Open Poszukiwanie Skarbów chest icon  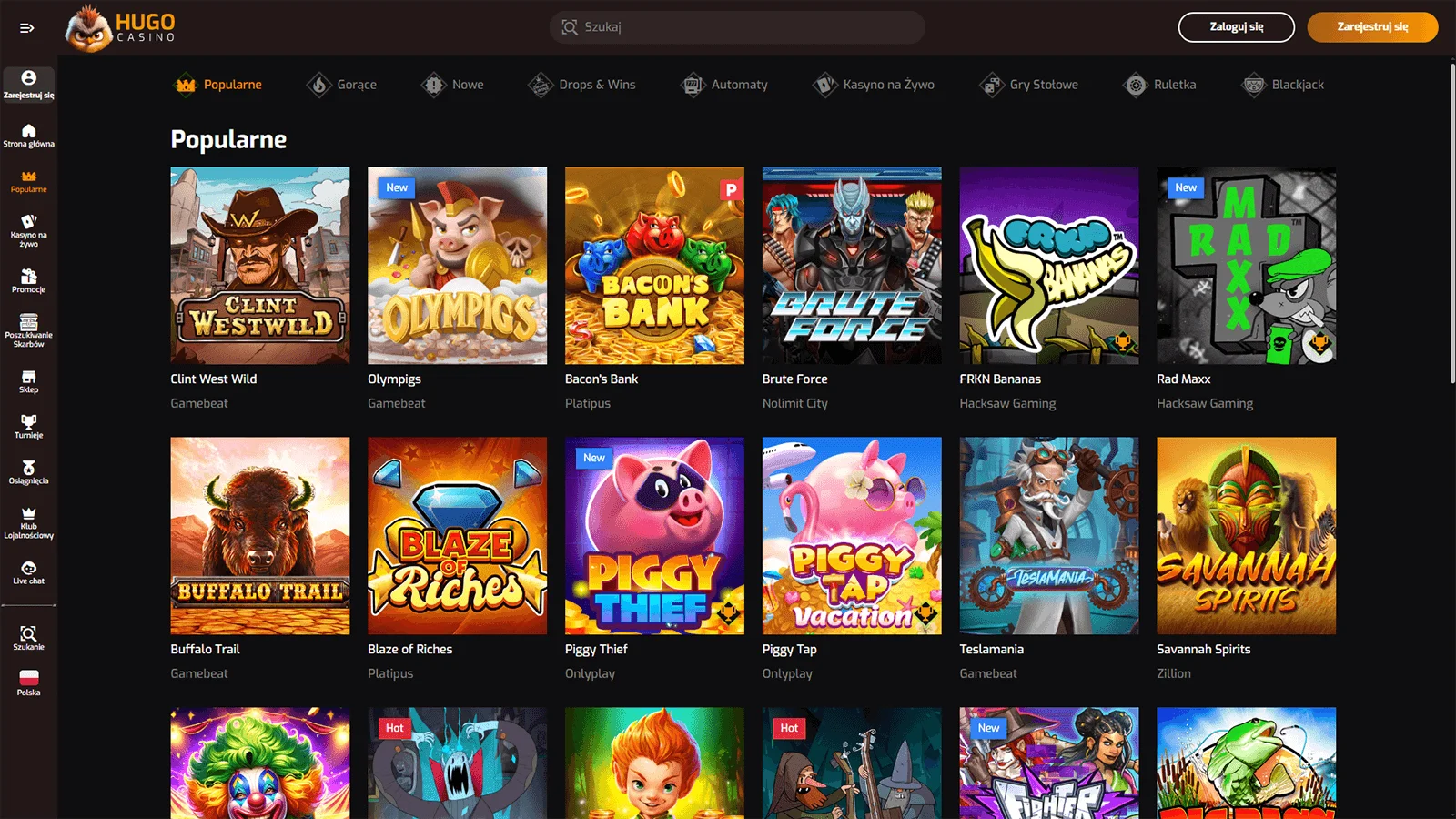pyautogui.click(x=28, y=321)
